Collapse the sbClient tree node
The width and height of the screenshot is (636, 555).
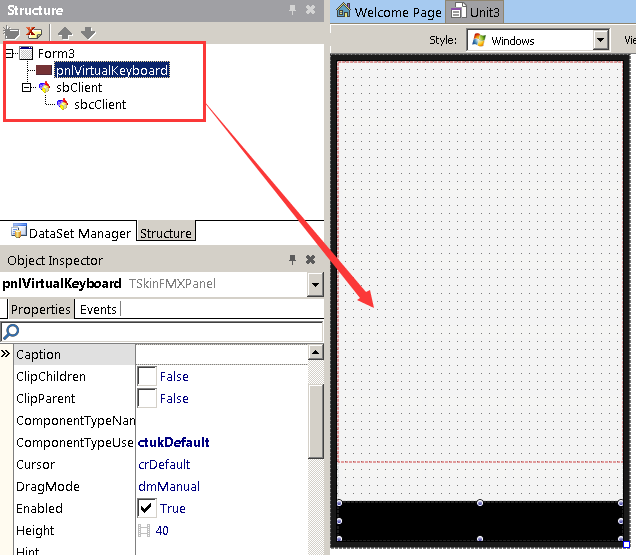click(28, 88)
